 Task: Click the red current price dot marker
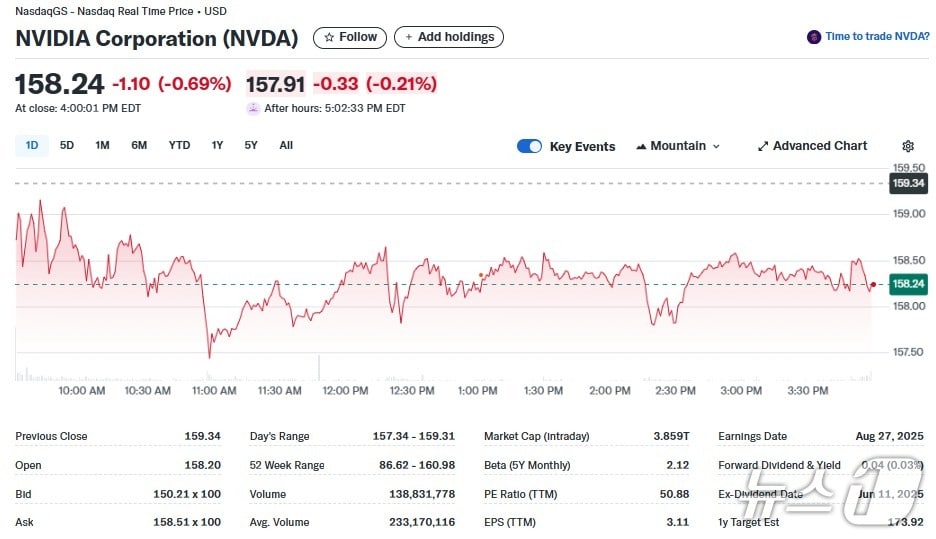[873, 285]
